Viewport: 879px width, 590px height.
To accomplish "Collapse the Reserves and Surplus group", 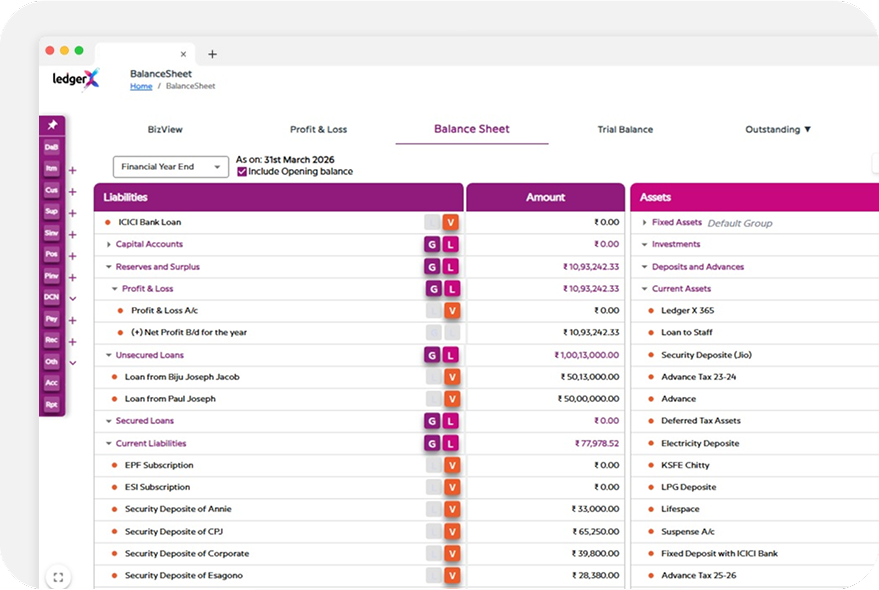I will (109, 267).
